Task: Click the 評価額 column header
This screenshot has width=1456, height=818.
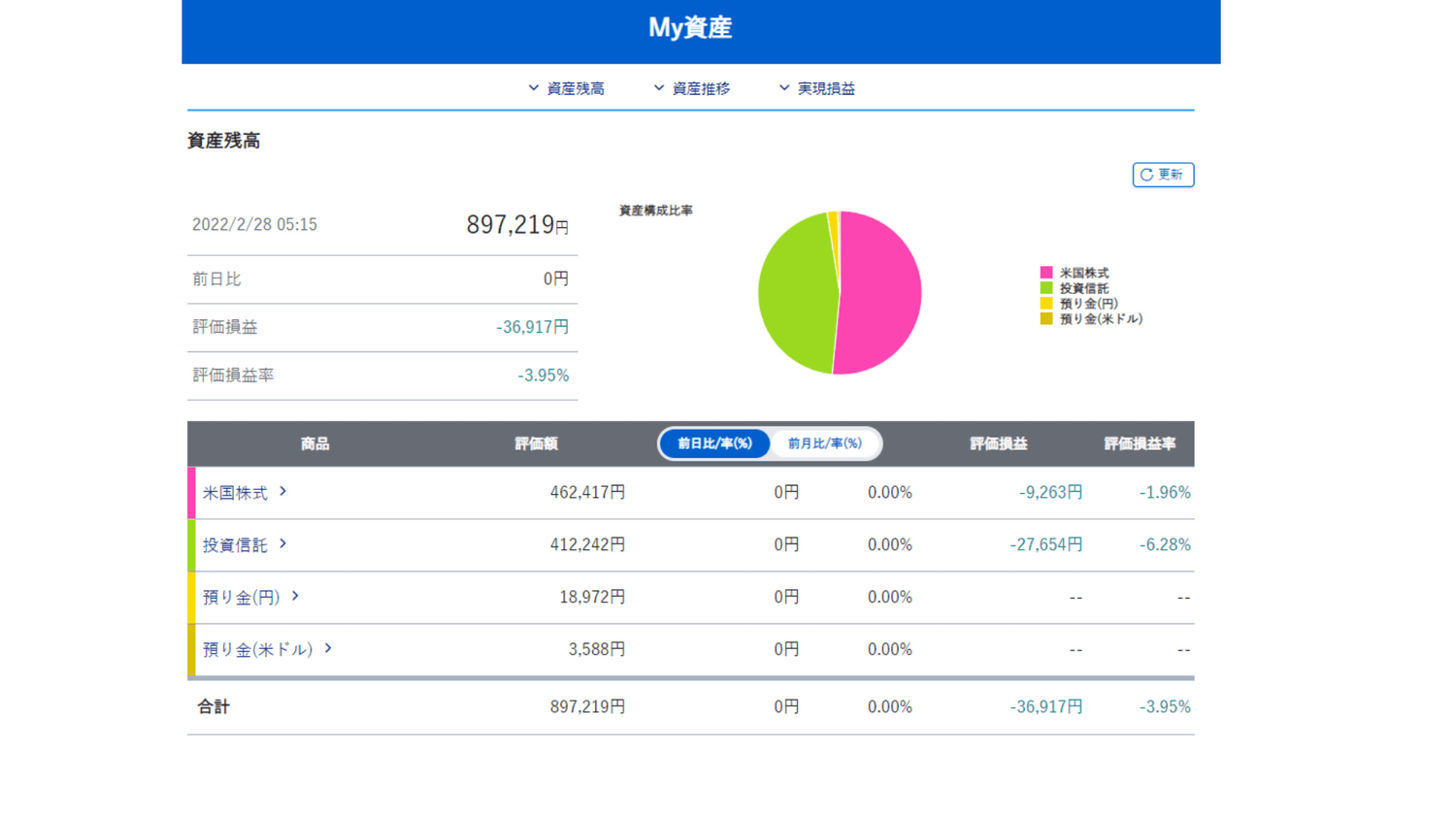Action: 536,444
